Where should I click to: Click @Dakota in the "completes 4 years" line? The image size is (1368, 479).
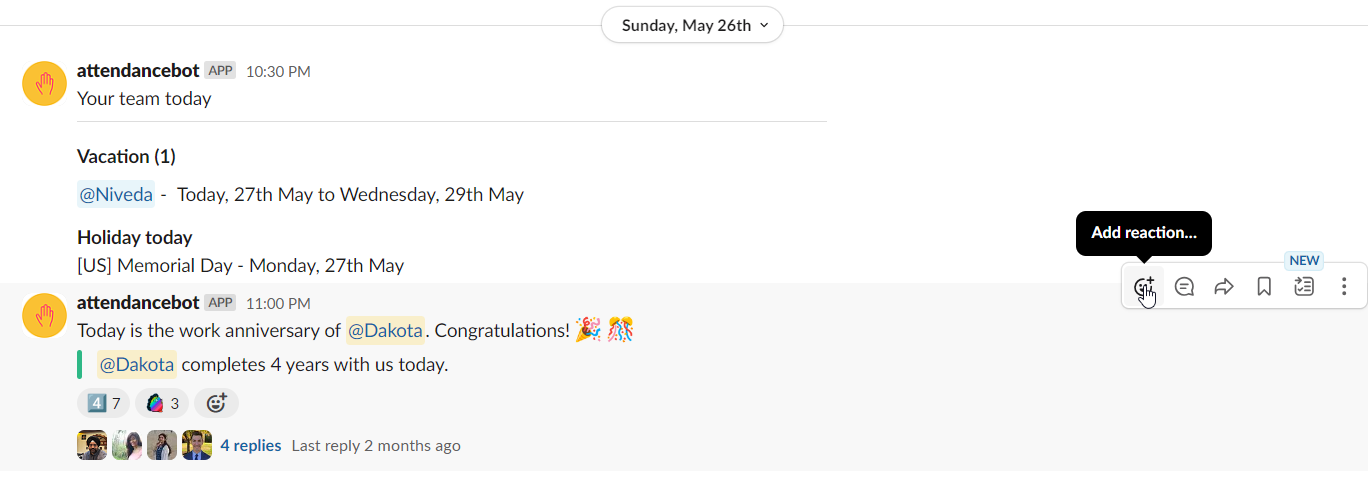tap(137, 364)
